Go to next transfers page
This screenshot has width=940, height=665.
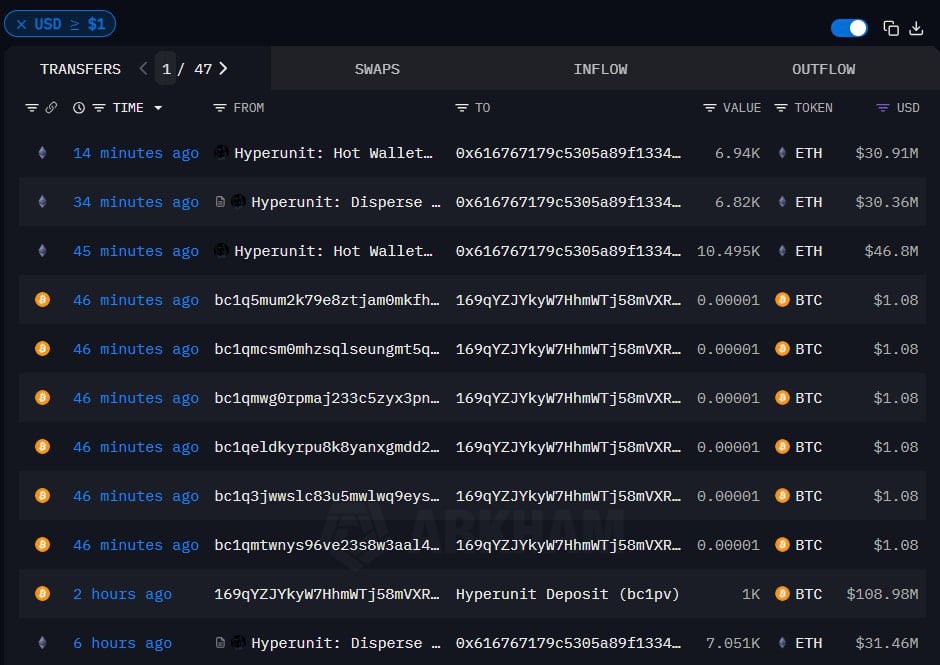(x=223, y=69)
